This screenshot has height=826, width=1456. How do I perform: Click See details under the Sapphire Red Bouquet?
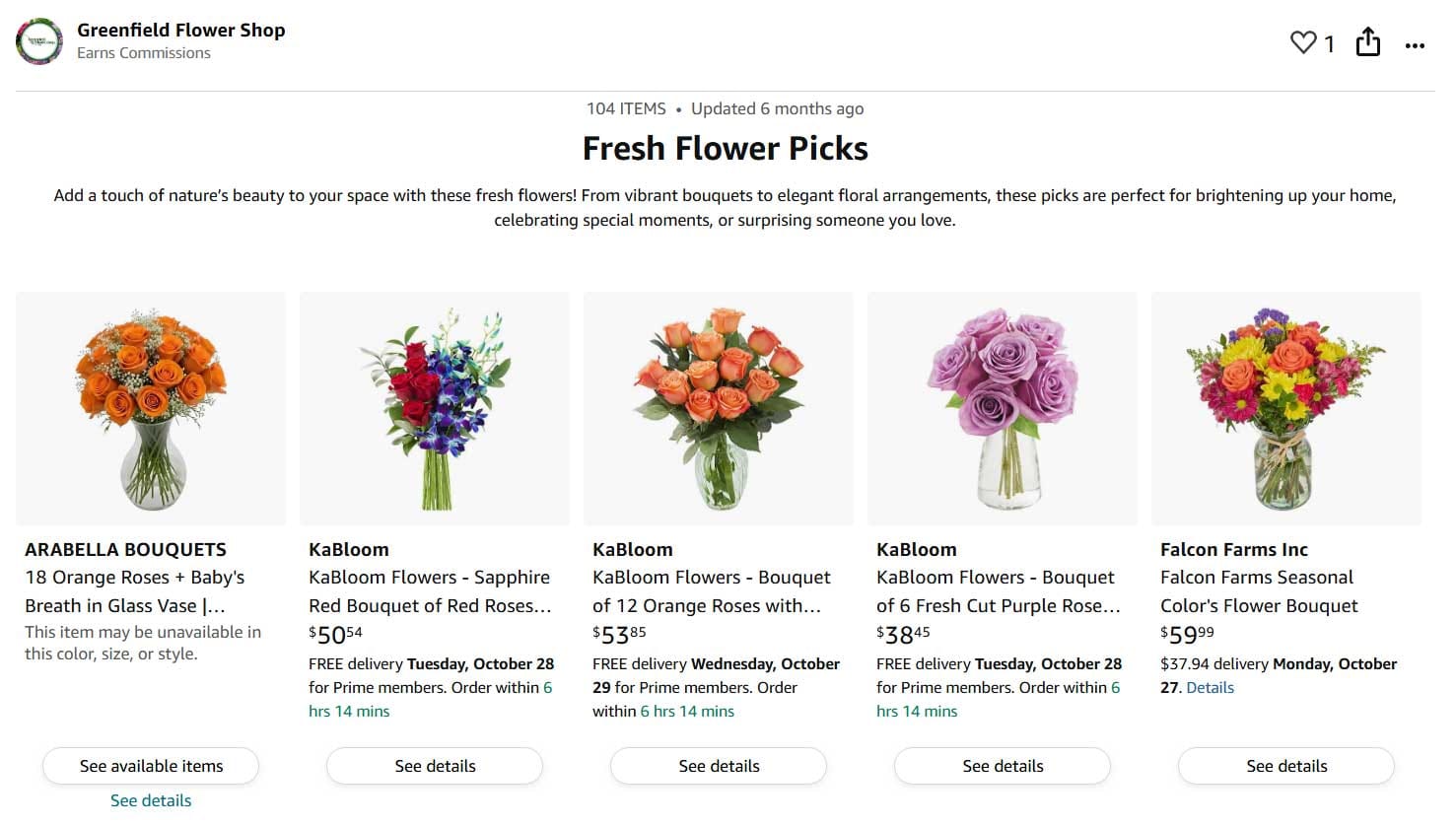[x=434, y=766]
